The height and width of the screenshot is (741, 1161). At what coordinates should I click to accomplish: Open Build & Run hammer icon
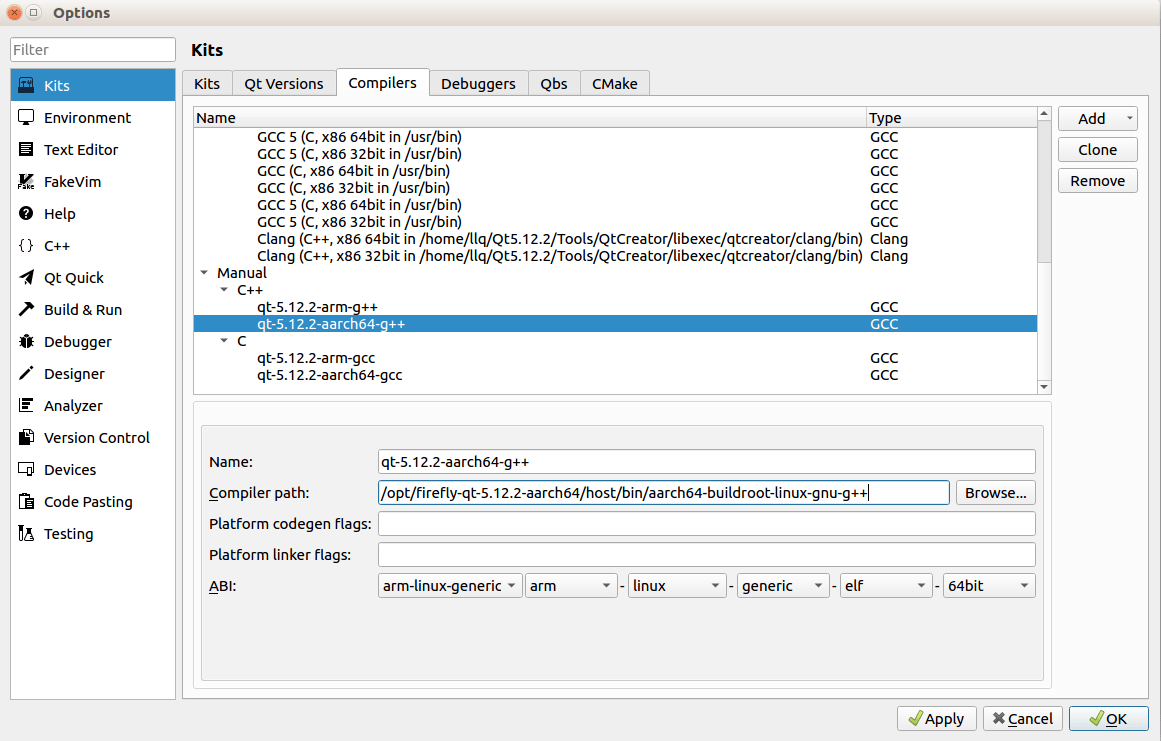[26, 309]
